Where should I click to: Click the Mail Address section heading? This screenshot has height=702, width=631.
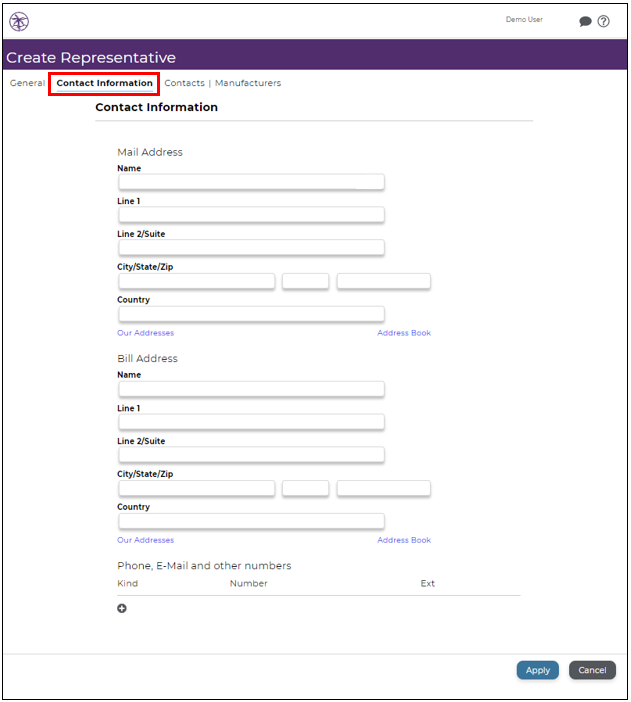150,152
